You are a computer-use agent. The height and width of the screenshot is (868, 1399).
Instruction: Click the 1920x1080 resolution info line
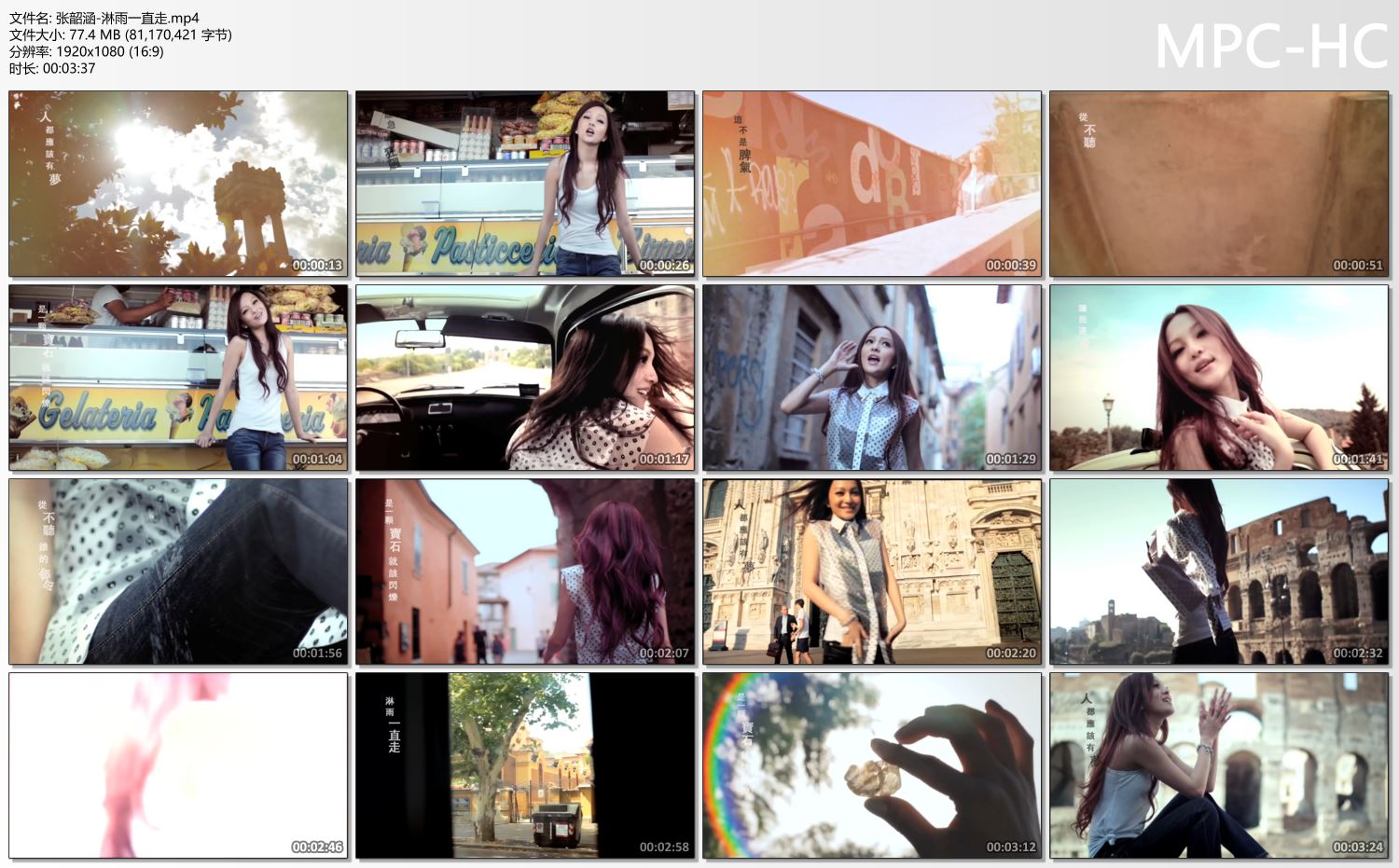[x=87, y=51]
